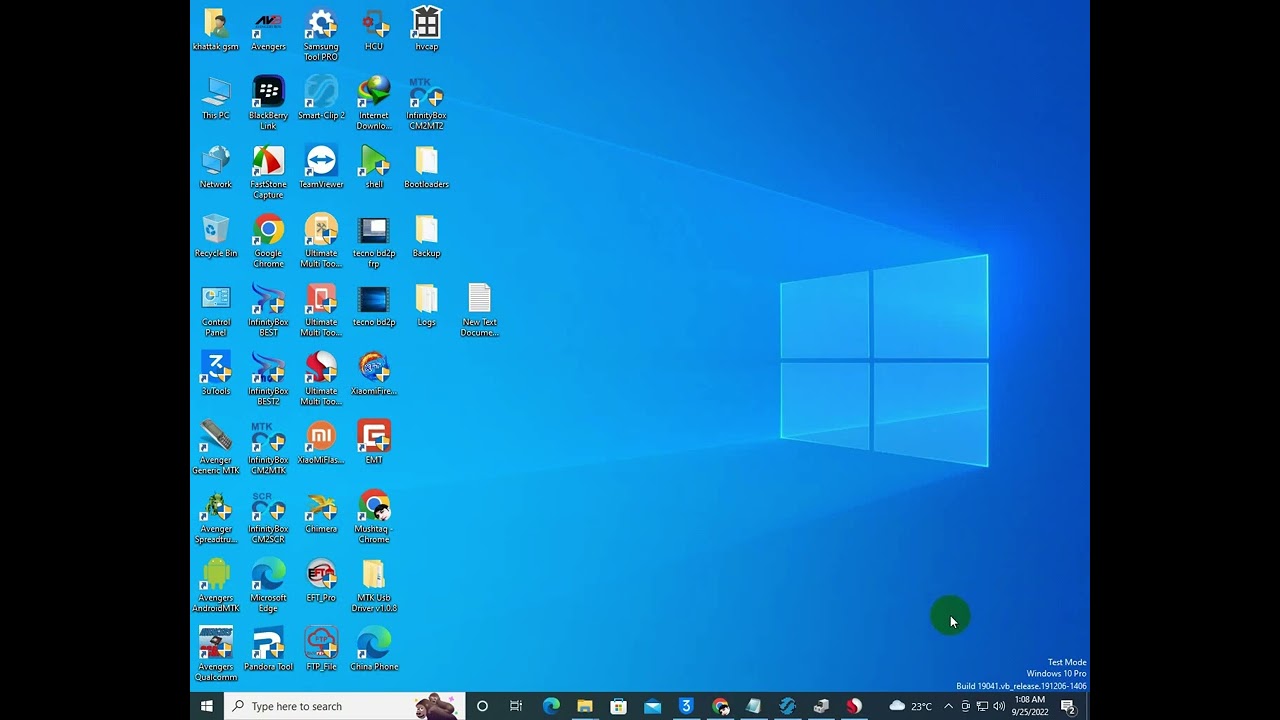This screenshot has width=1280, height=720.
Task: Open Avengers AndroidMTK shortcut
Action: point(216,586)
